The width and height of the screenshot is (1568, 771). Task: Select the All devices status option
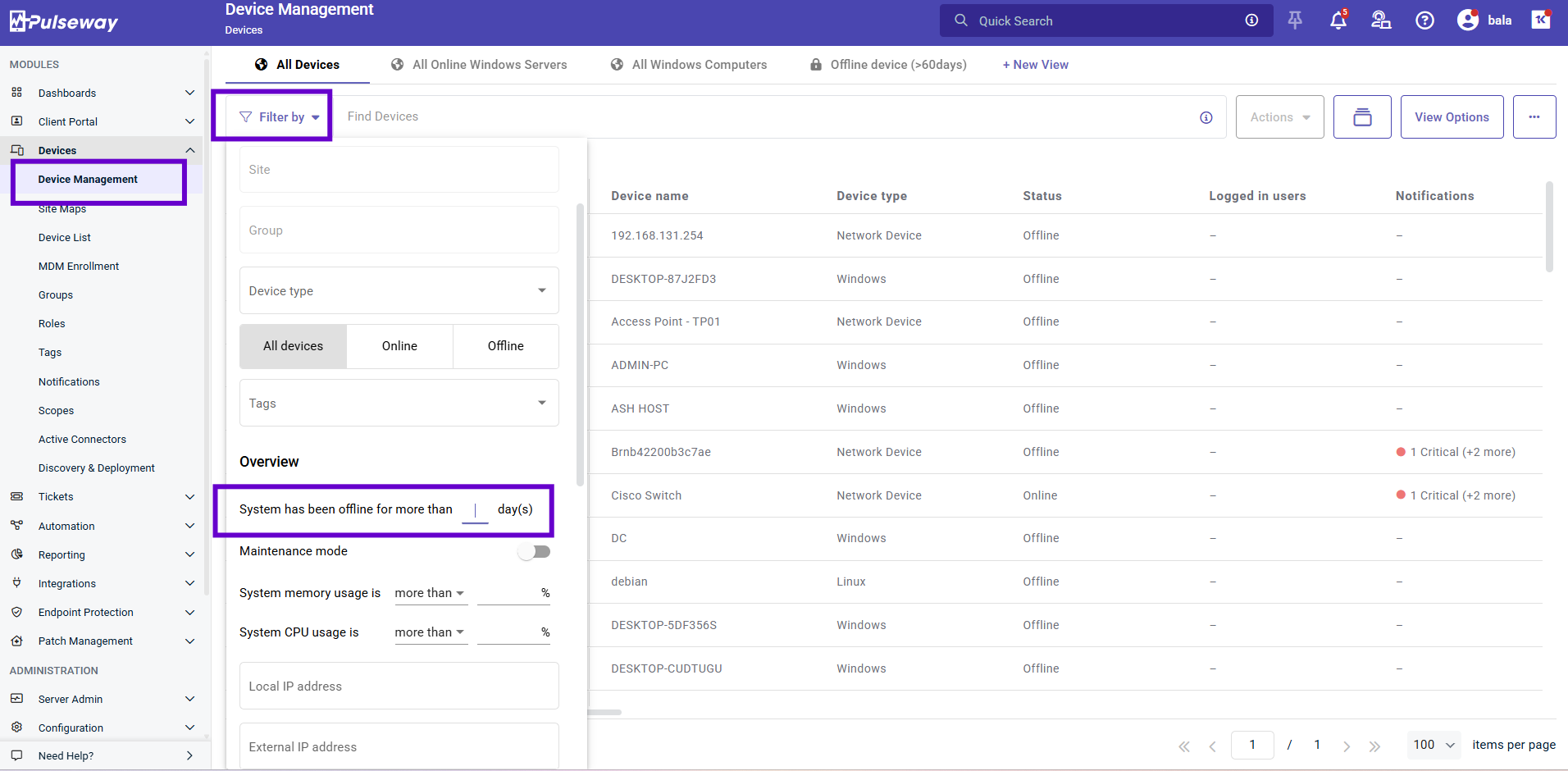coord(293,346)
